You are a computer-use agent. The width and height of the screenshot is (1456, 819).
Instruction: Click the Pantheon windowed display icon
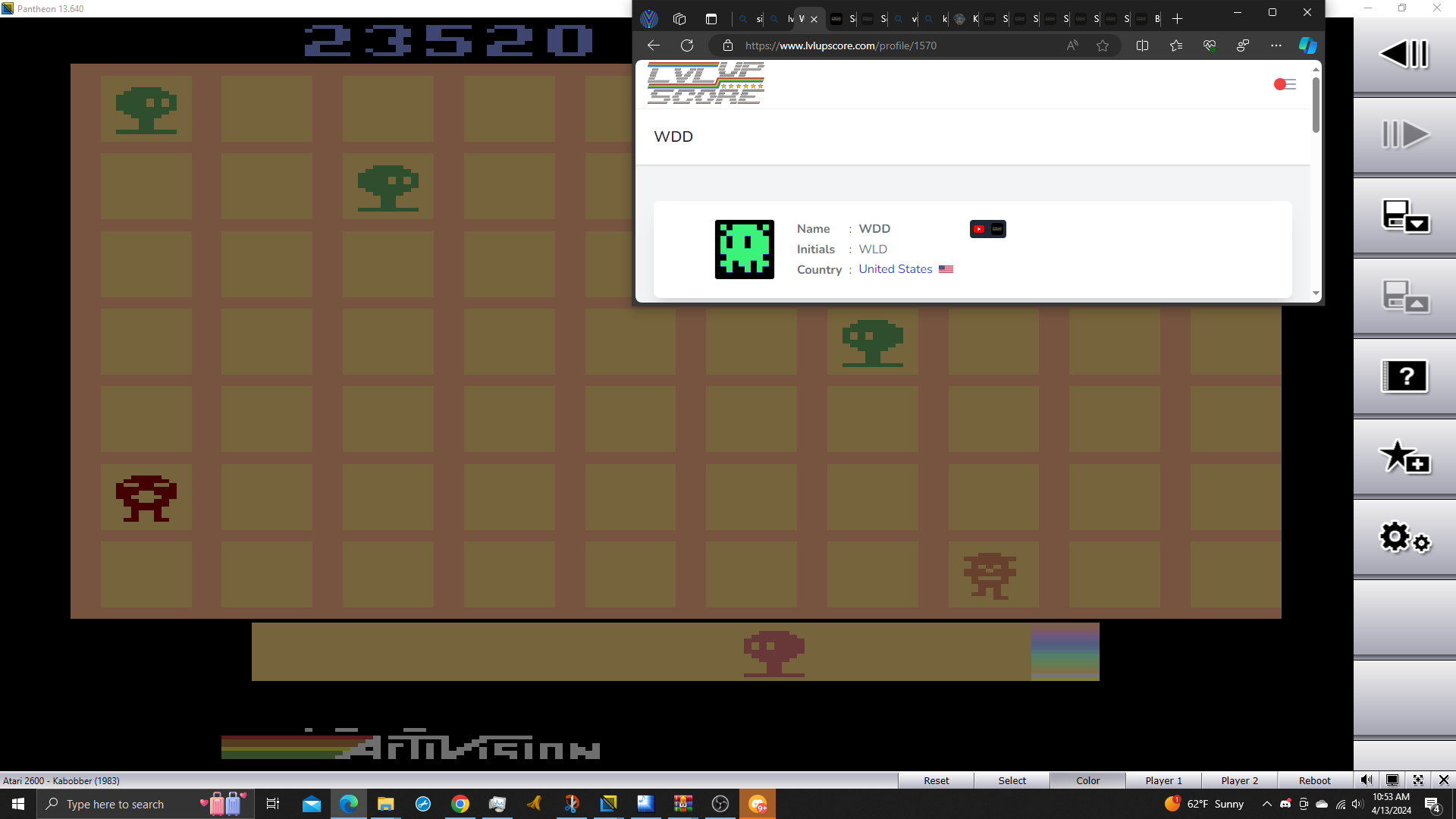coord(1392,780)
